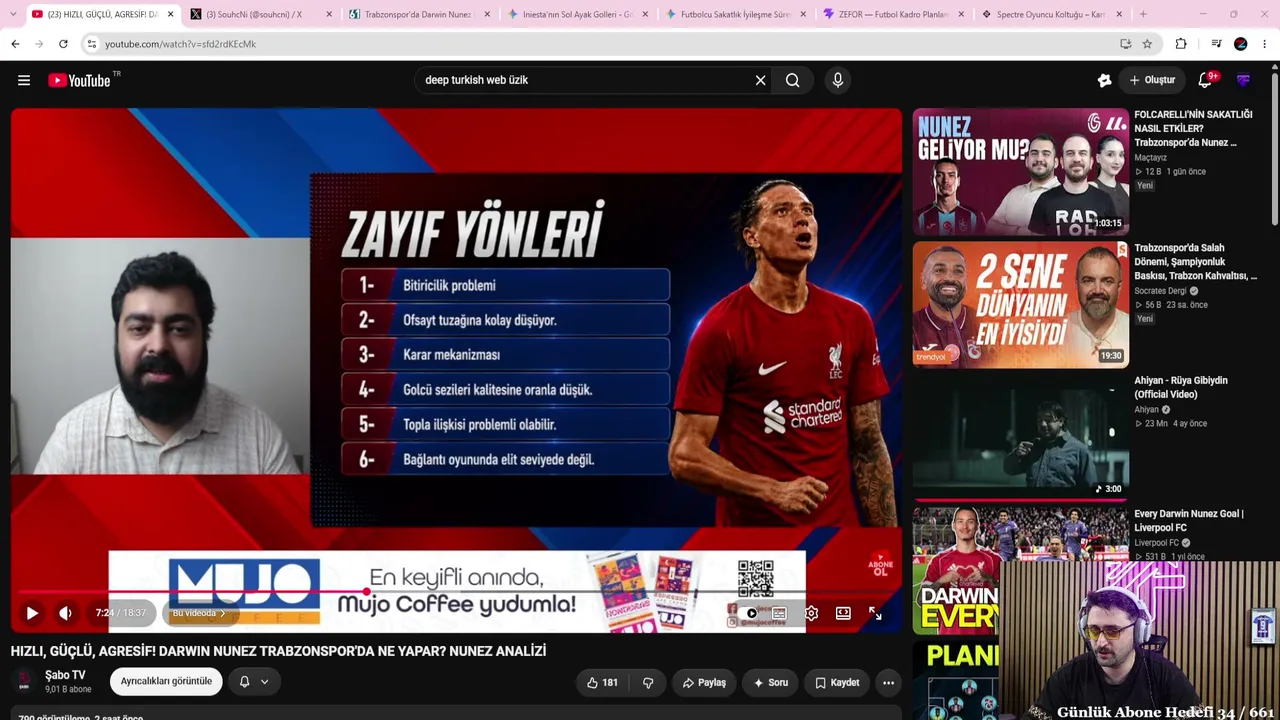Open a new browser tab
The width and height of the screenshot is (1280, 720).
coord(1143,14)
